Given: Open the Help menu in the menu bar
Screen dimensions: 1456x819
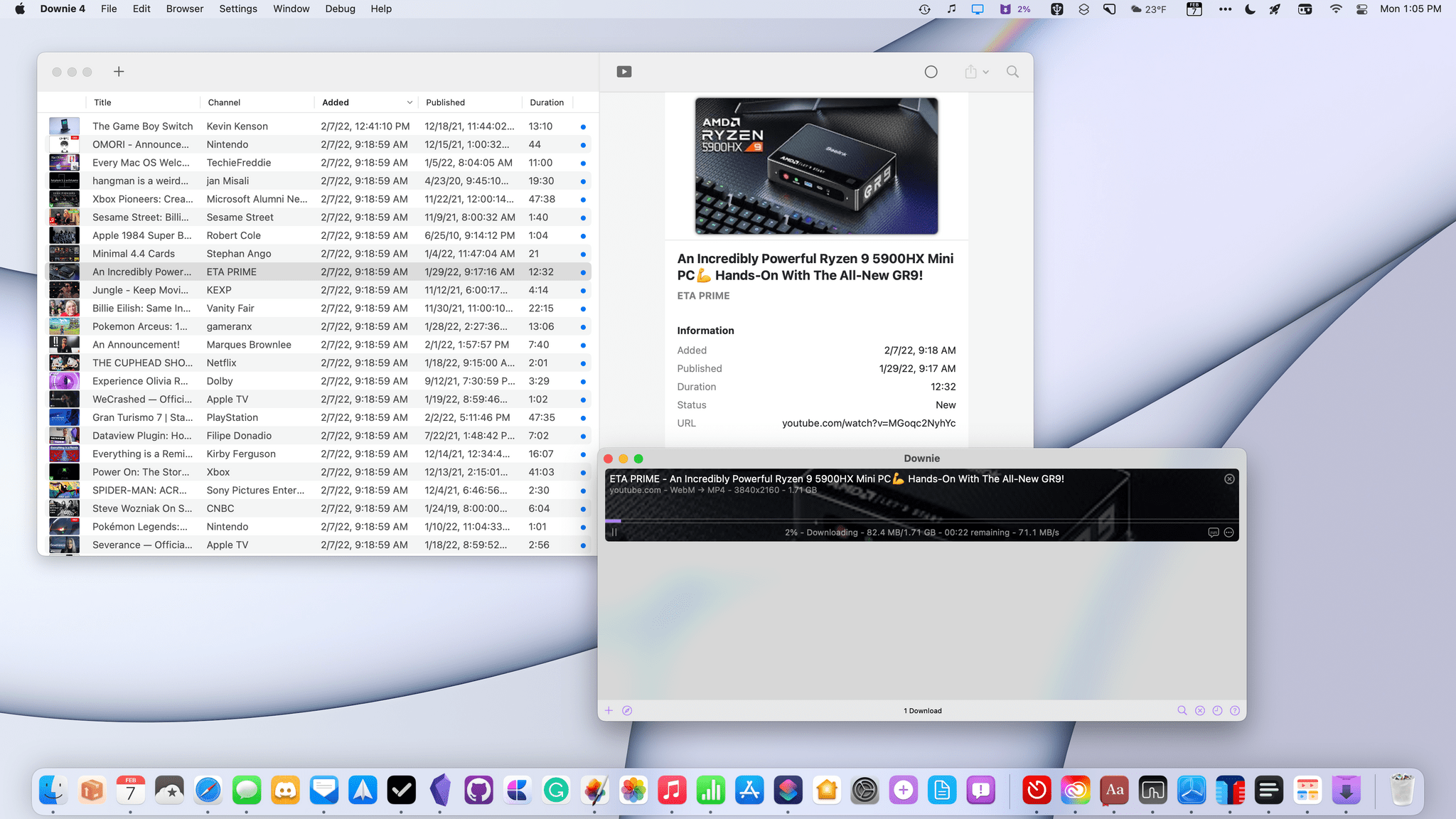Looking at the screenshot, I should click(x=381, y=9).
